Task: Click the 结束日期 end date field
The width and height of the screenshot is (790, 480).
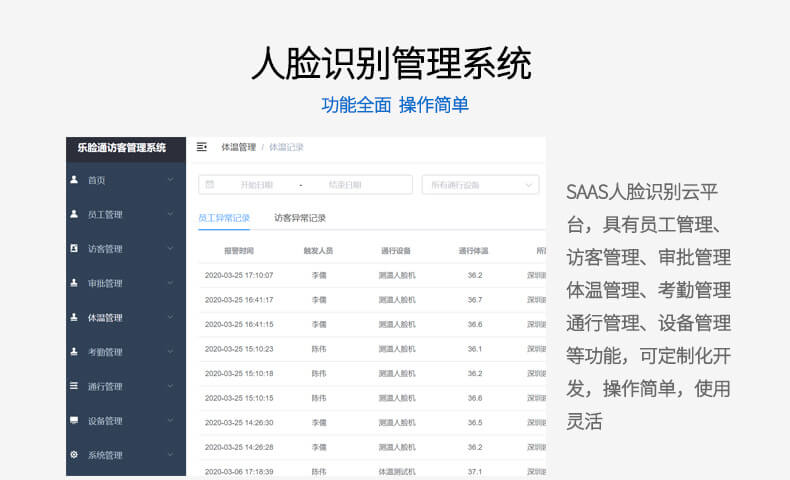Action: (345, 185)
